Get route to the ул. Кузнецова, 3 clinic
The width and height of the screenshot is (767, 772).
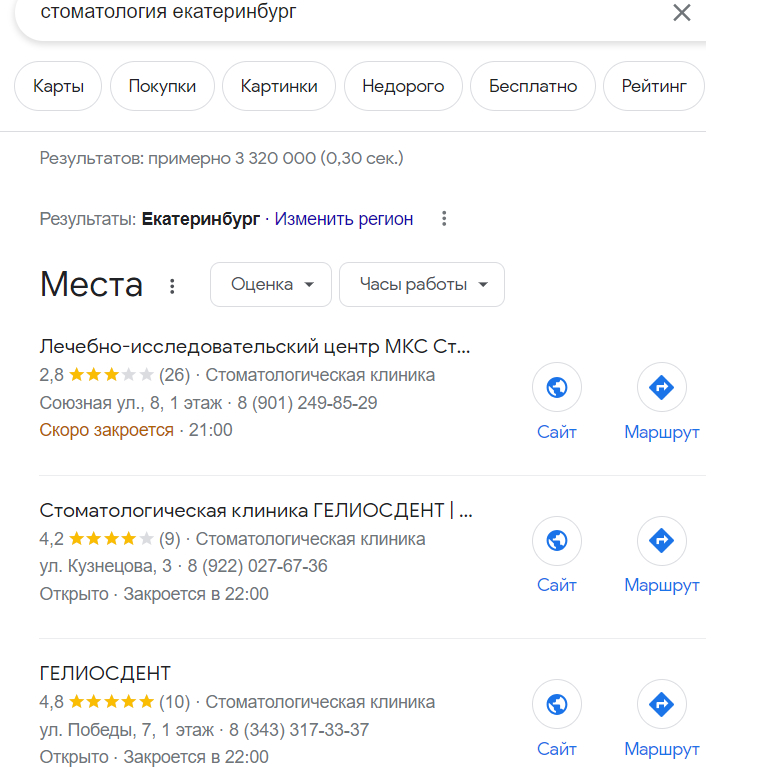[661, 541]
